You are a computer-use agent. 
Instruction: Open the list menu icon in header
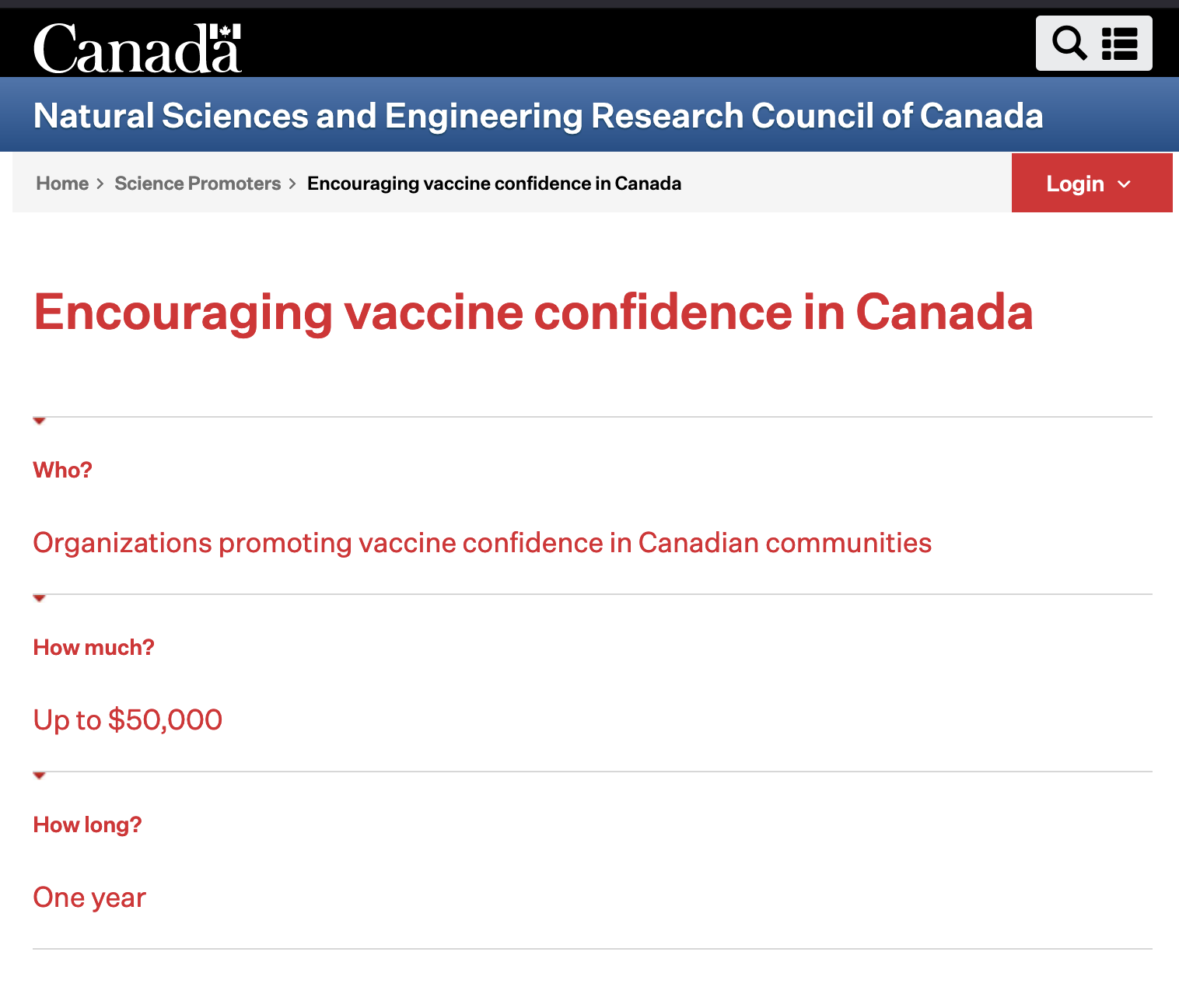click(1120, 44)
